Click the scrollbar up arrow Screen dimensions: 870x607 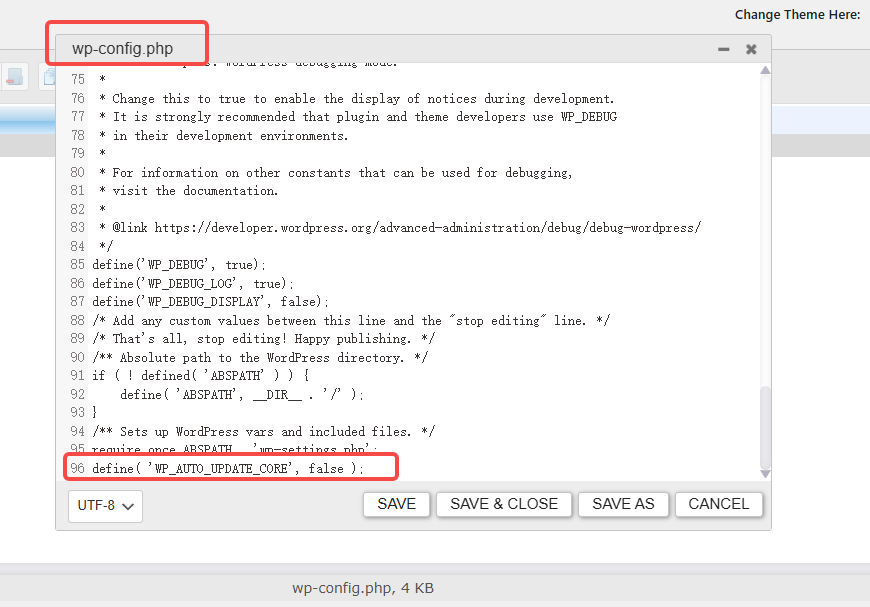765,68
